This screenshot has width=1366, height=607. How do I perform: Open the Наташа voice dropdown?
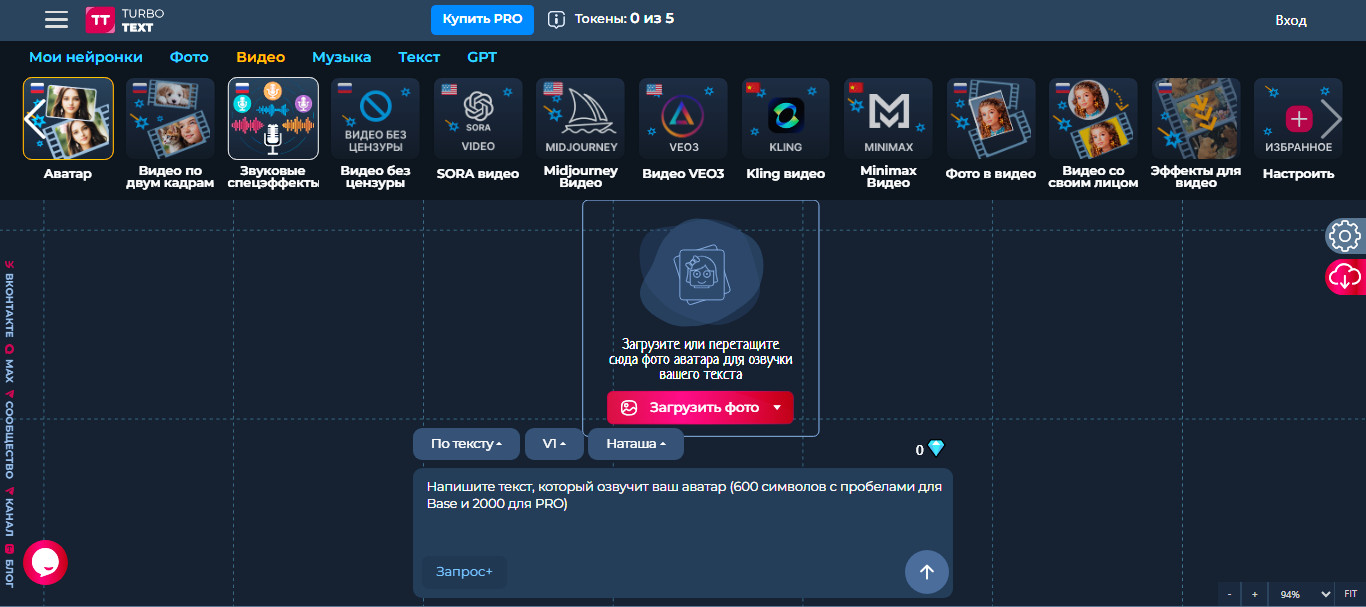636,443
